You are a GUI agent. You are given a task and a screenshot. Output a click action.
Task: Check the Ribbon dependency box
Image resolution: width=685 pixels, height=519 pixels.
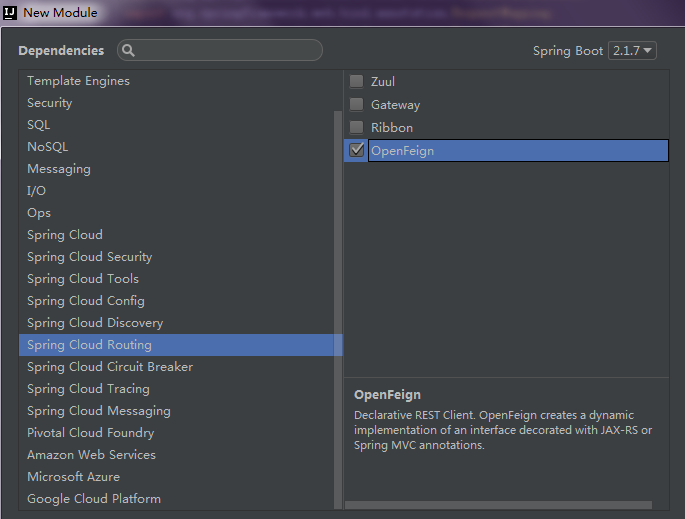356,128
